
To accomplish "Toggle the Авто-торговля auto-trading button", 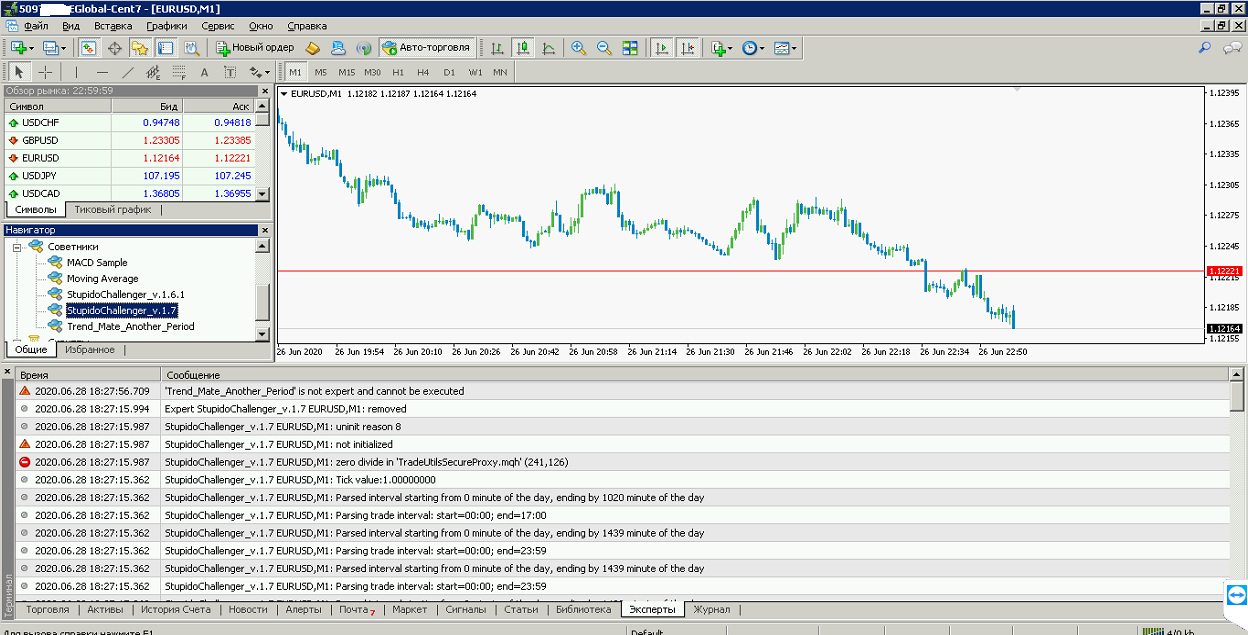I will tap(427, 48).
